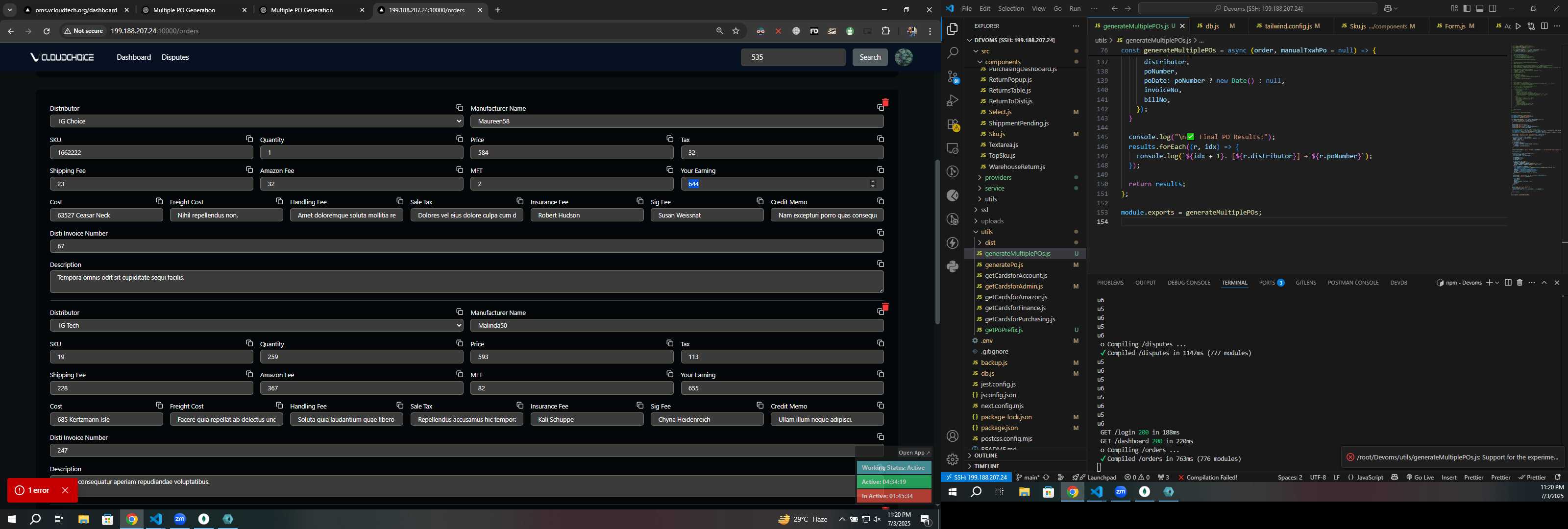Copy Amazon Fee above 367 field
This screenshot has width=1568, height=529.
click(460, 374)
